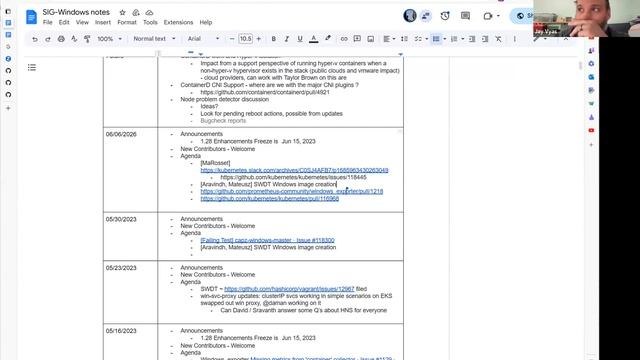
Task: Increase the font size
Action: click(258, 39)
